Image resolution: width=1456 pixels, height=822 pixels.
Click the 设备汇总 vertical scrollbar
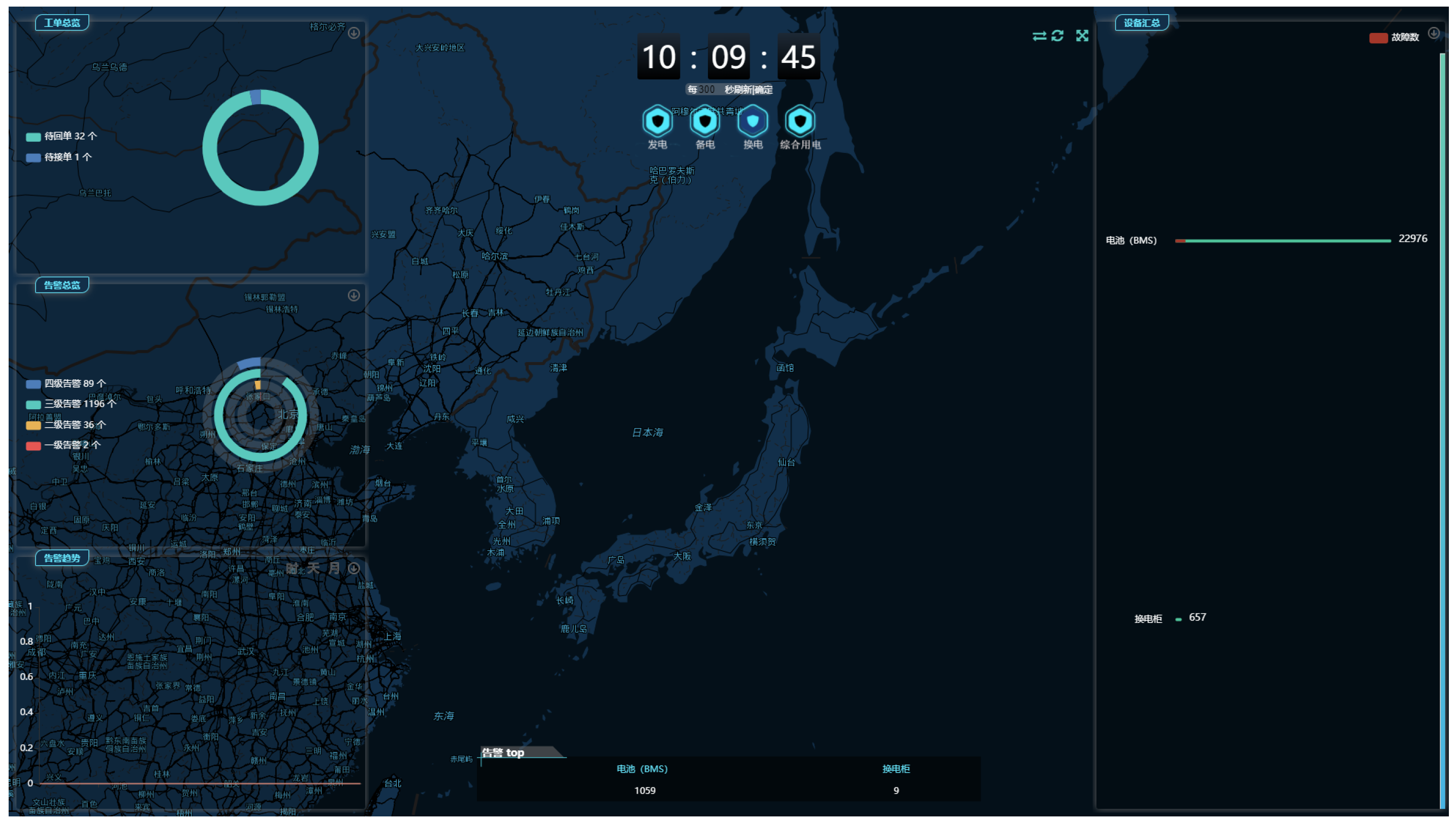click(1442, 430)
